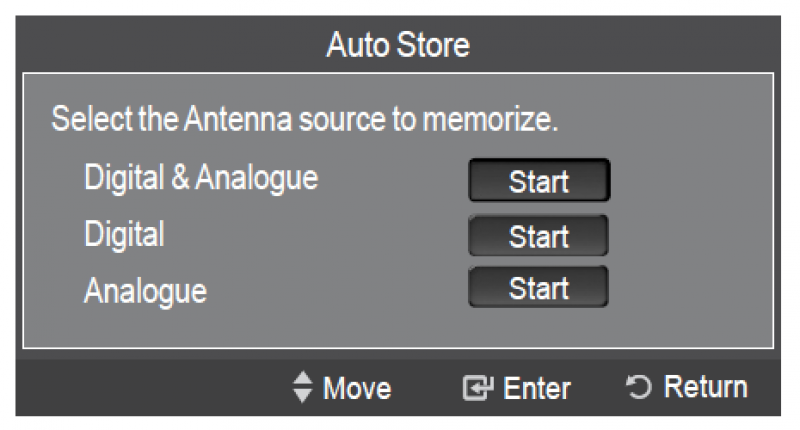
Task: Click the 'Select the Antenna source' prompt
Action: click(305, 119)
